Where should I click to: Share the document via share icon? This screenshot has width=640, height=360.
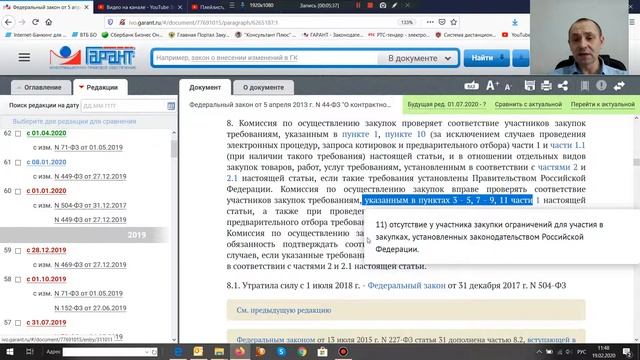[563, 86]
